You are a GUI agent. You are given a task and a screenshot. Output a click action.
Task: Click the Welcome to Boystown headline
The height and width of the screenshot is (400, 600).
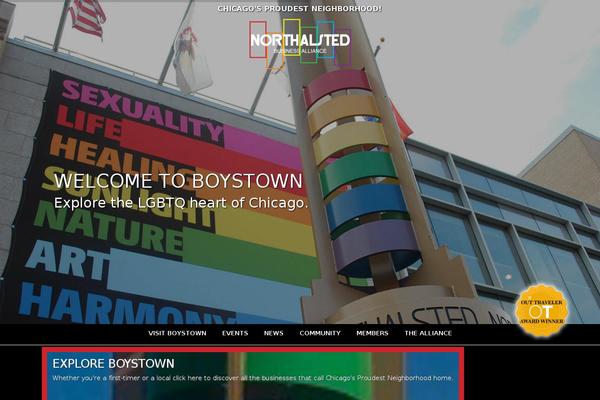pyautogui.click(x=178, y=181)
